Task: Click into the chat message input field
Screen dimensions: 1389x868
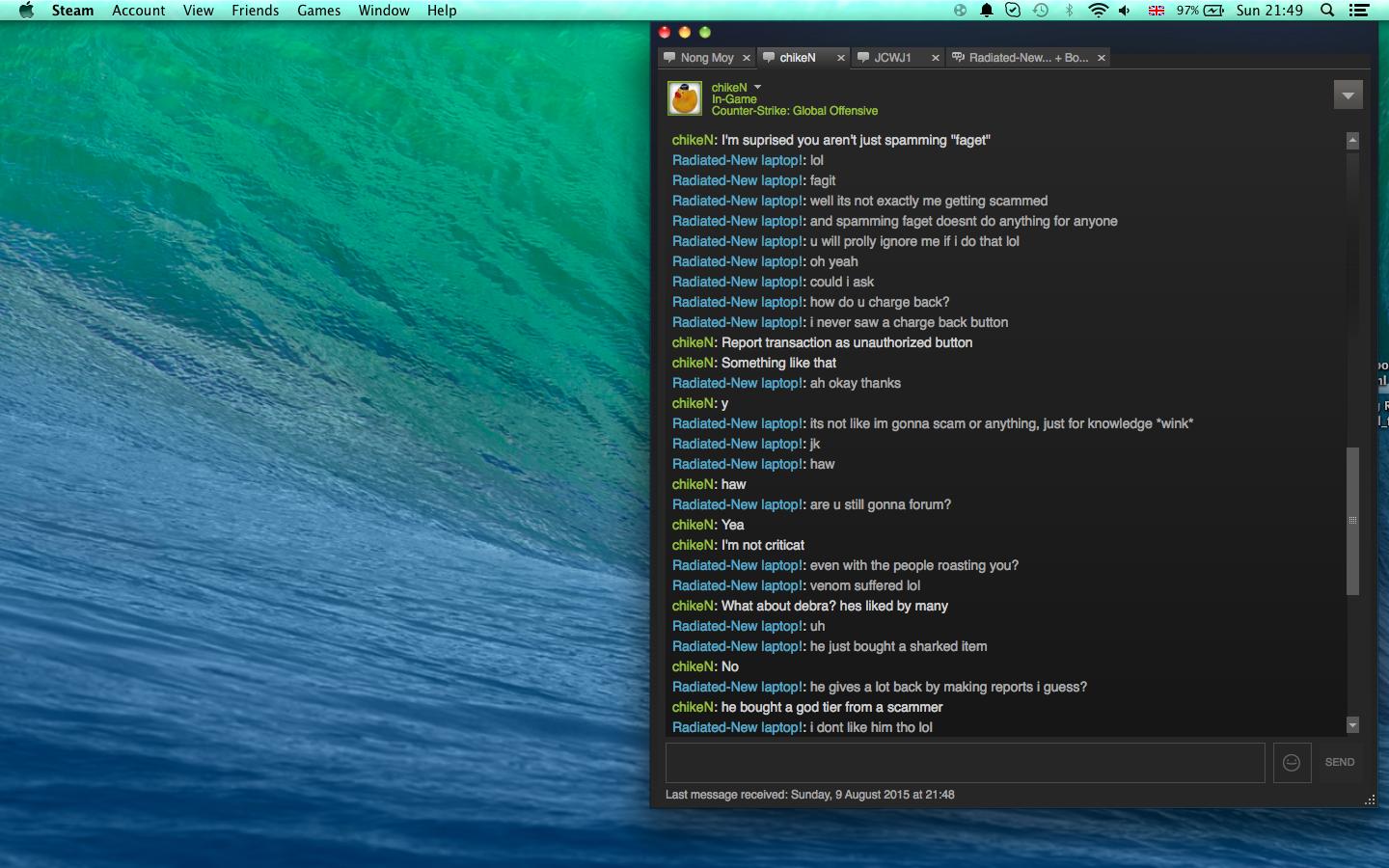Action: pos(965,763)
